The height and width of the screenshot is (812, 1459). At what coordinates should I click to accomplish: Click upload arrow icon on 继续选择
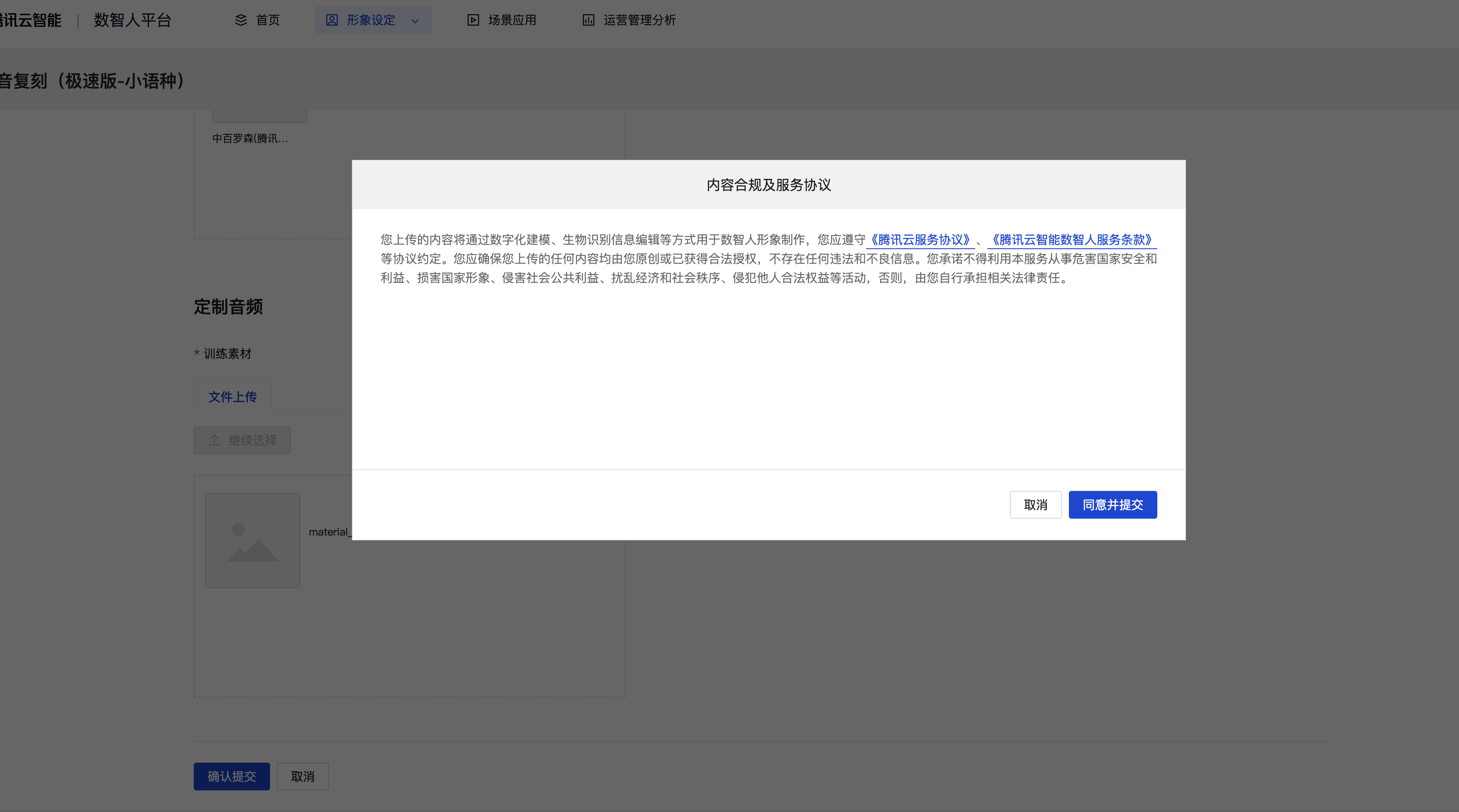[214, 440]
